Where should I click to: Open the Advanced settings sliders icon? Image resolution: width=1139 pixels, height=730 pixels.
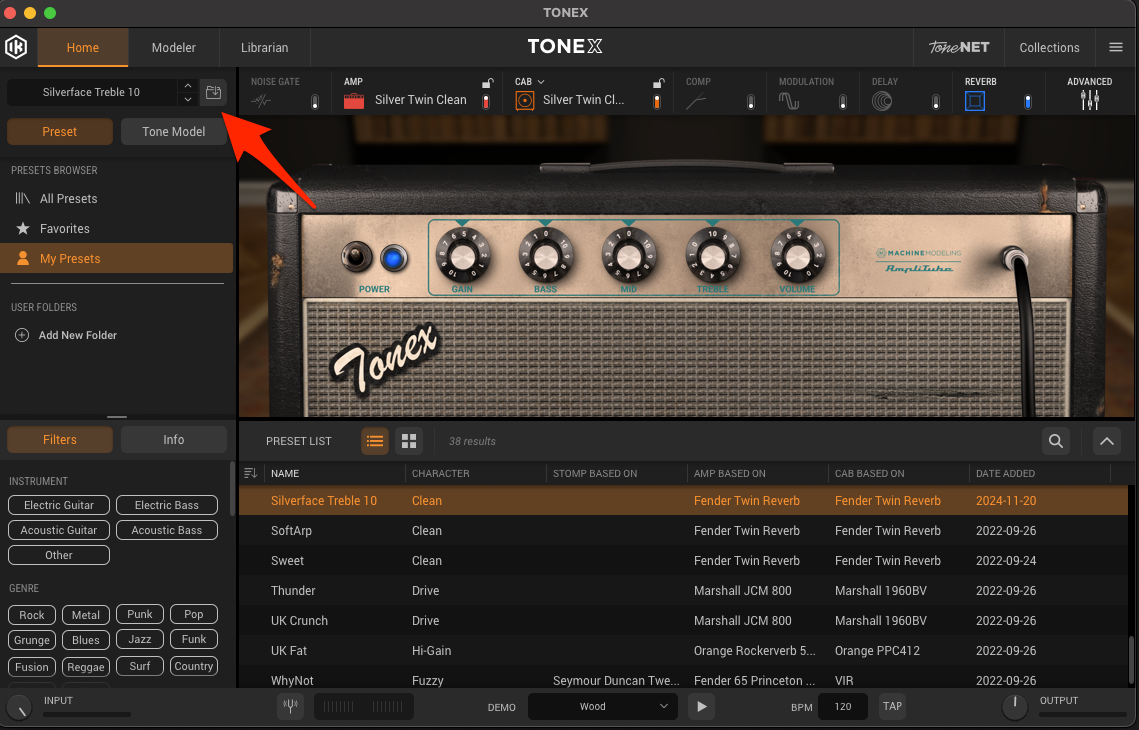click(x=1089, y=100)
